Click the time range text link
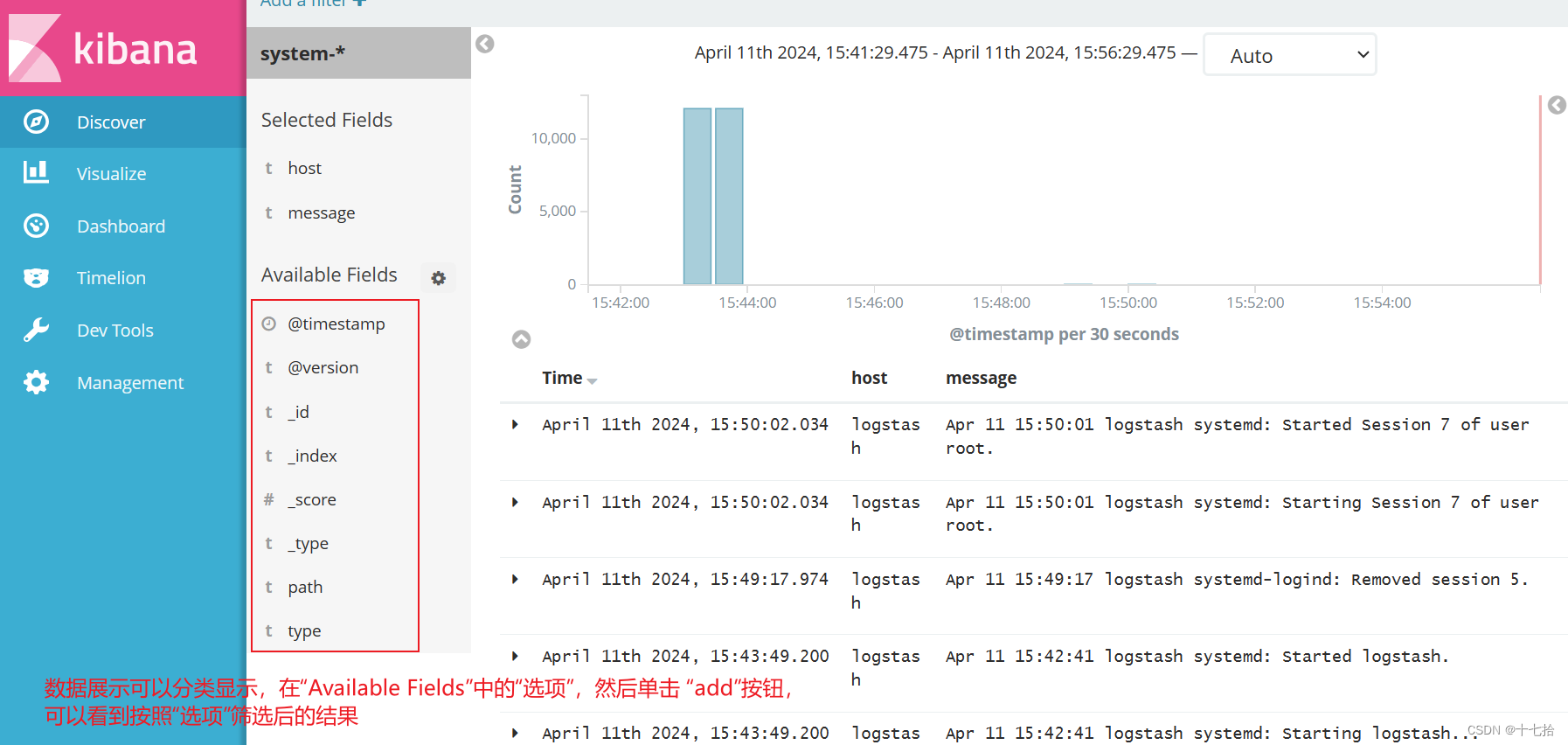Image resolution: width=1568 pixels, height=745 pixels. click(x=934, y=52)
